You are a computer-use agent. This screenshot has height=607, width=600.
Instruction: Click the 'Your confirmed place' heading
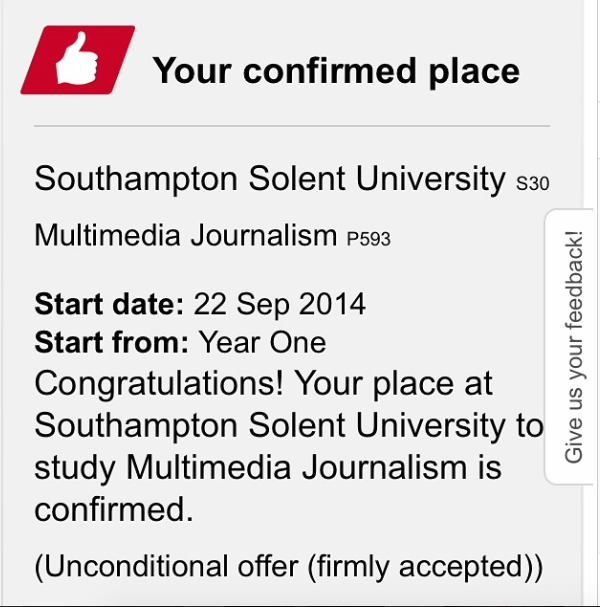tap(335, 71)
